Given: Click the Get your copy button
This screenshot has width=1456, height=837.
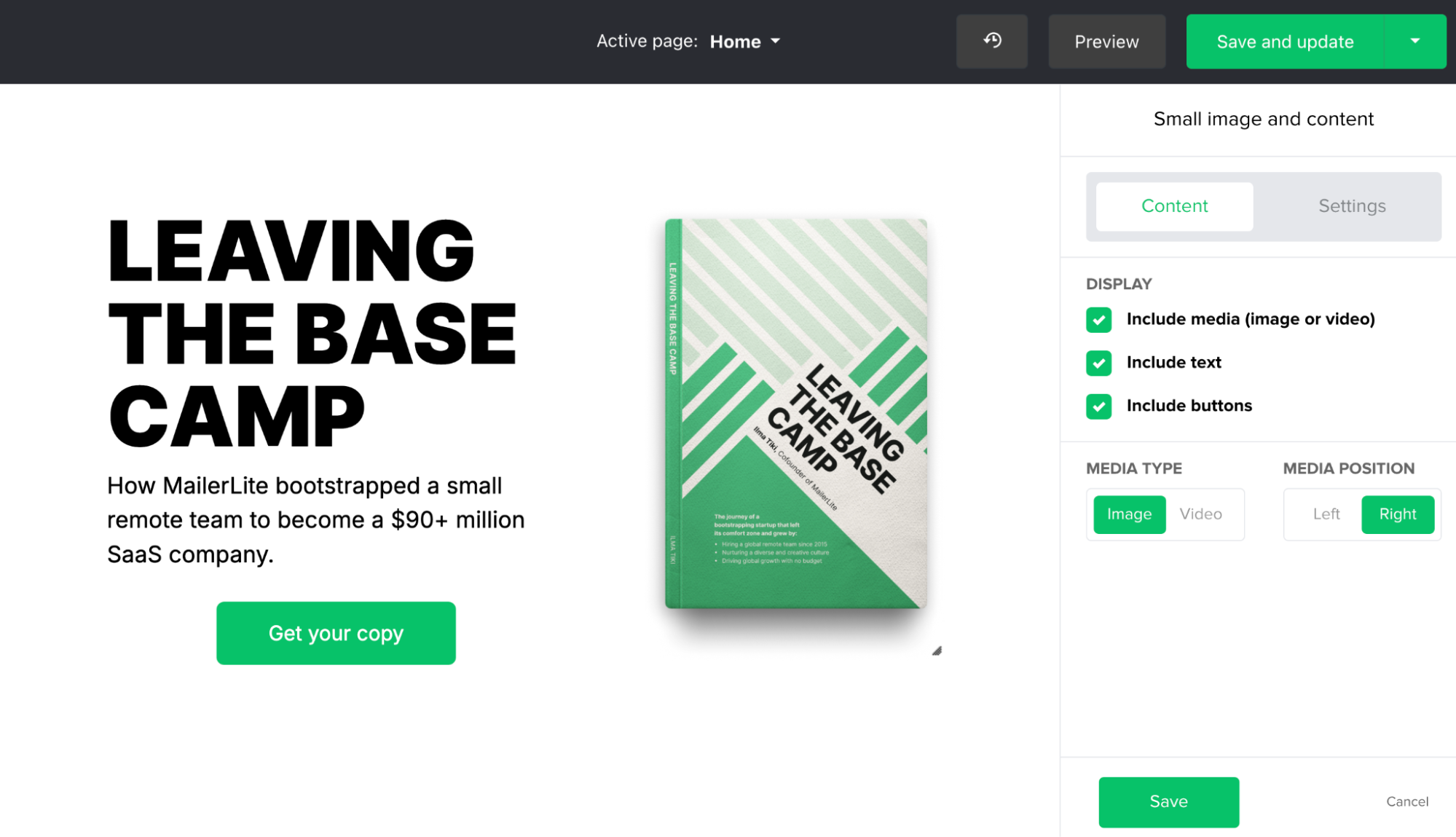Looking at the screenshot, I should (336, 632).
